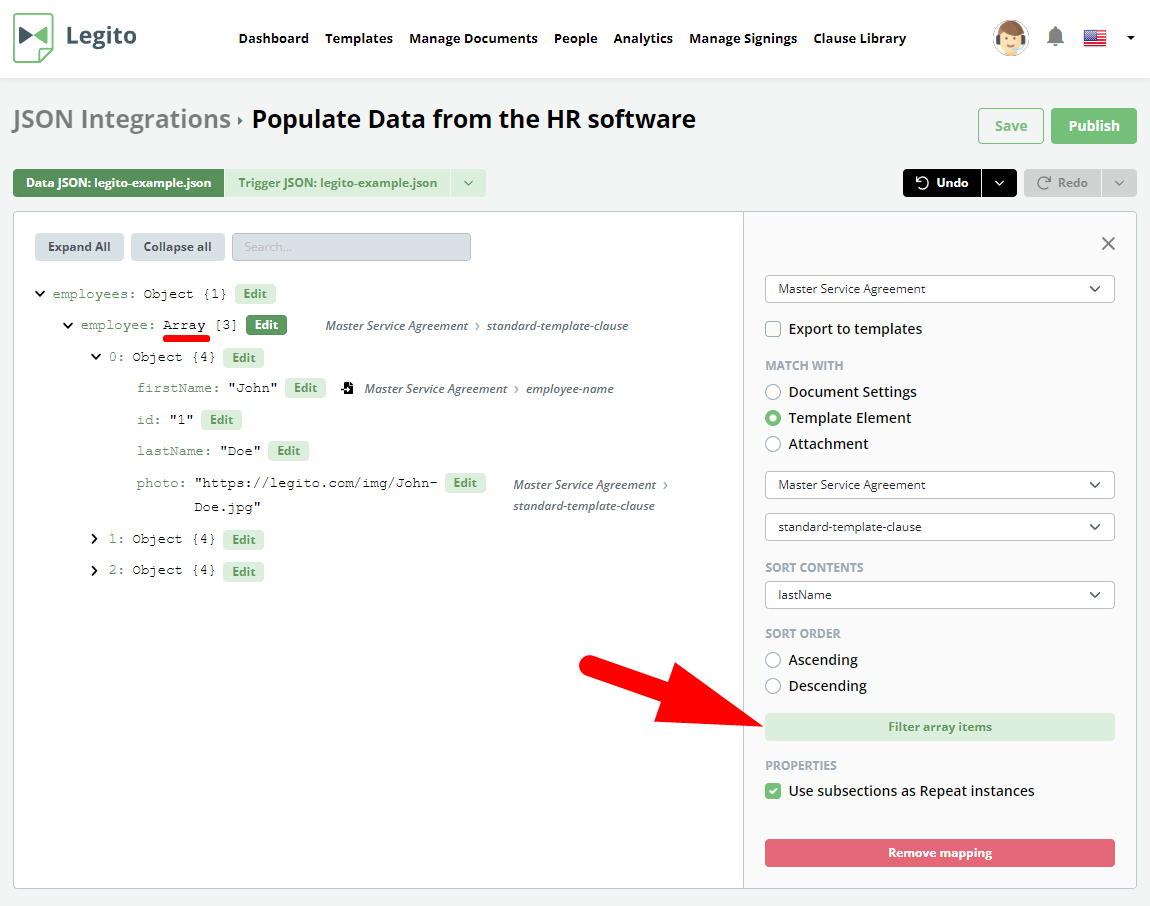Image resolution: width=1150 pixels, height=906 pixels.
Task: Open the Analytics menu
Action: [x=643, y=38]
